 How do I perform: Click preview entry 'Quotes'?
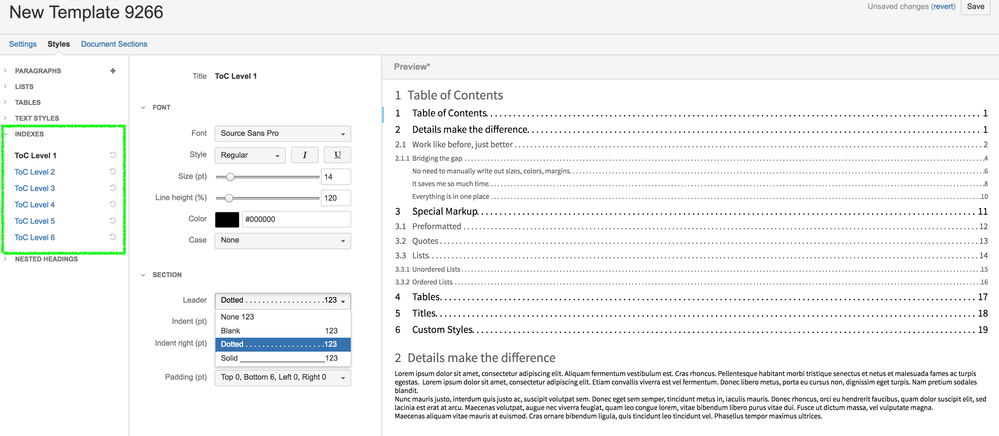pyautogui.click(x=425, y=241)
